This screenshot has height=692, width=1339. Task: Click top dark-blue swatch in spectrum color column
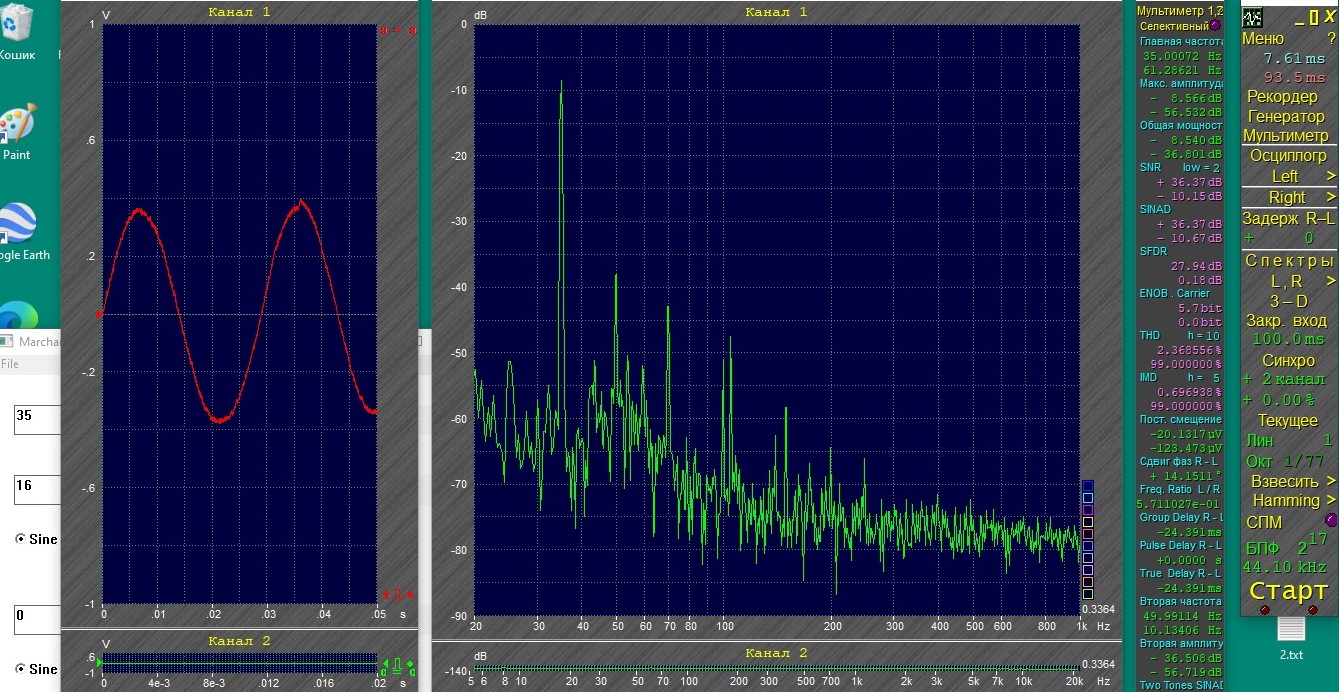click(x=1088, y=485)
